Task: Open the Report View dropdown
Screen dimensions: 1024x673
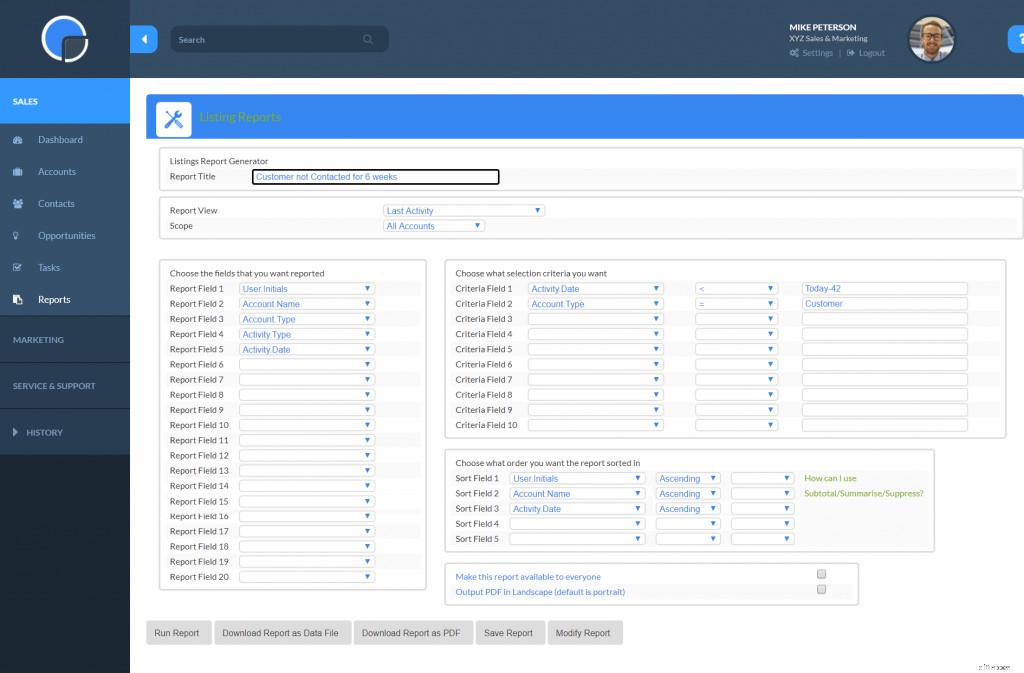Action: point(462,210)
